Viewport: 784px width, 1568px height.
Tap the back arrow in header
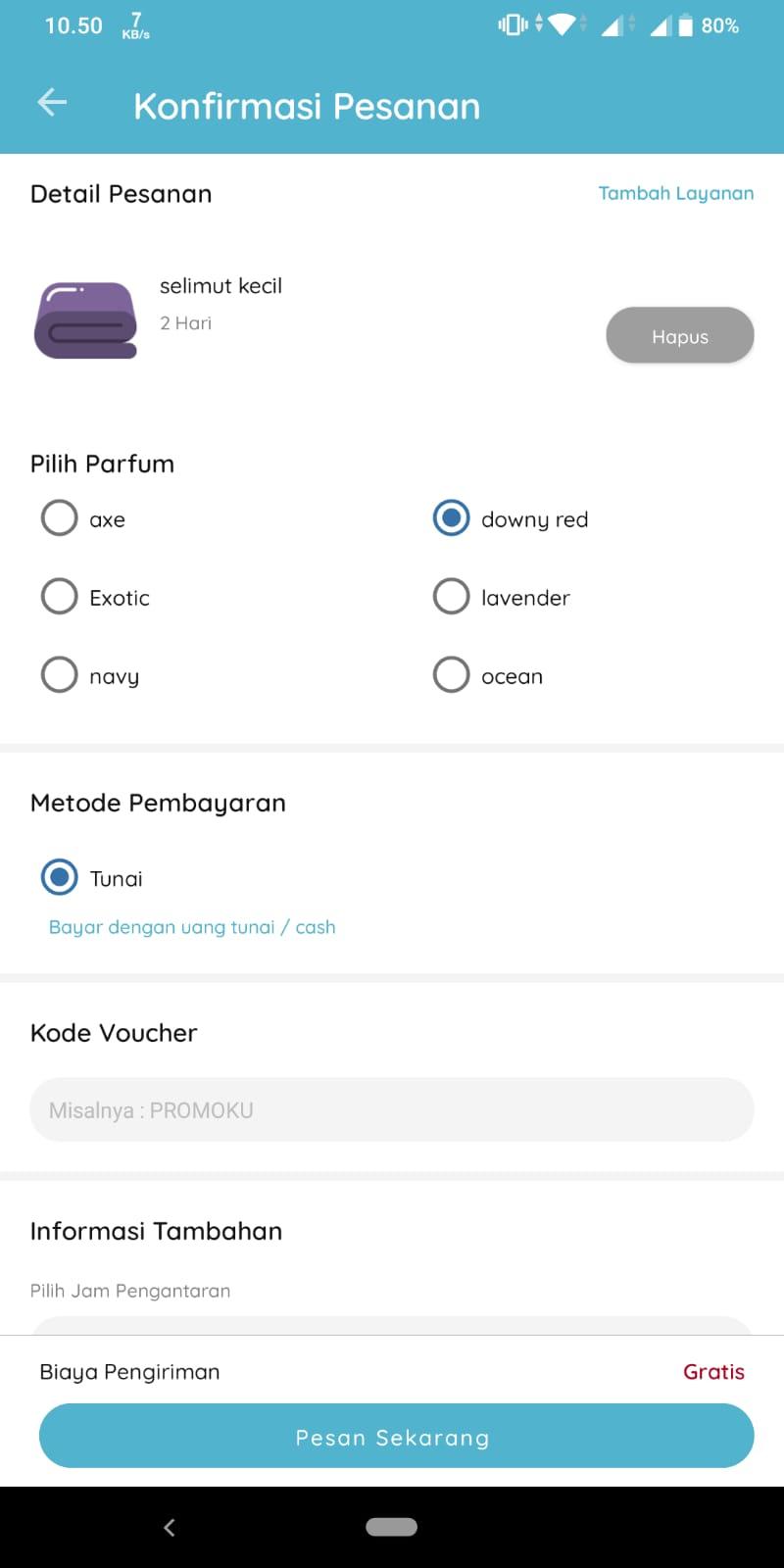[52, 102]
